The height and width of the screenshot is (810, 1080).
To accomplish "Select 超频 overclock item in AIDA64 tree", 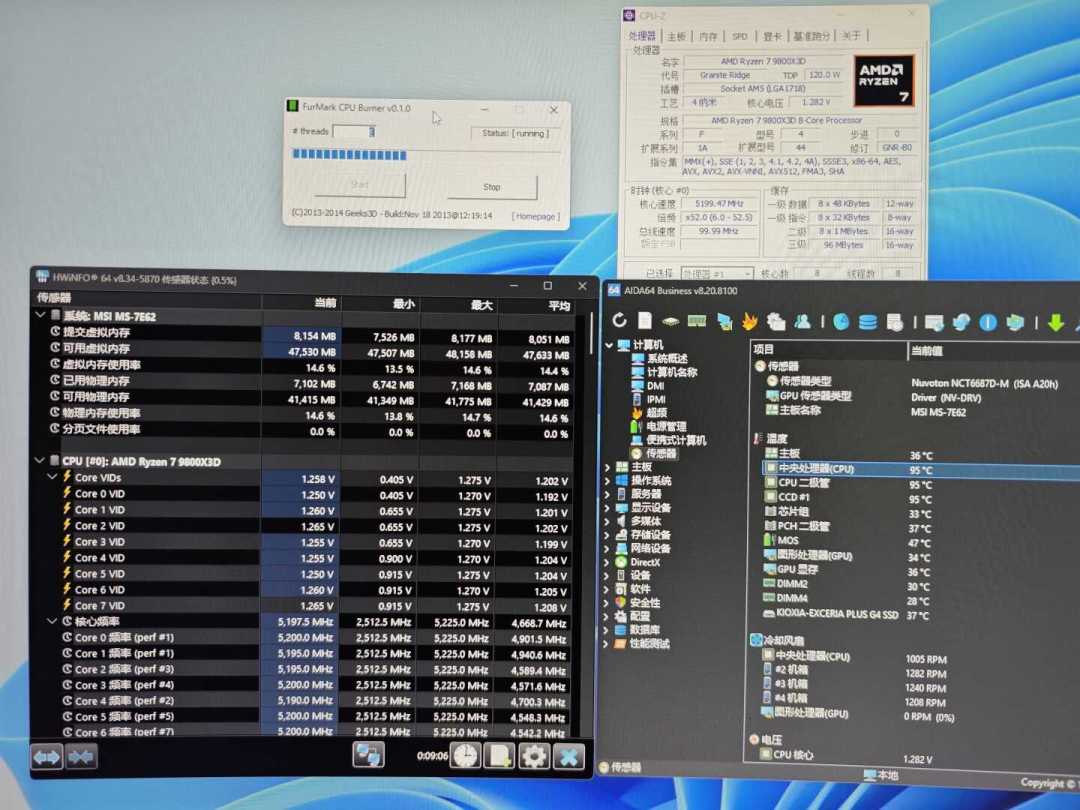I will (657, 413).
